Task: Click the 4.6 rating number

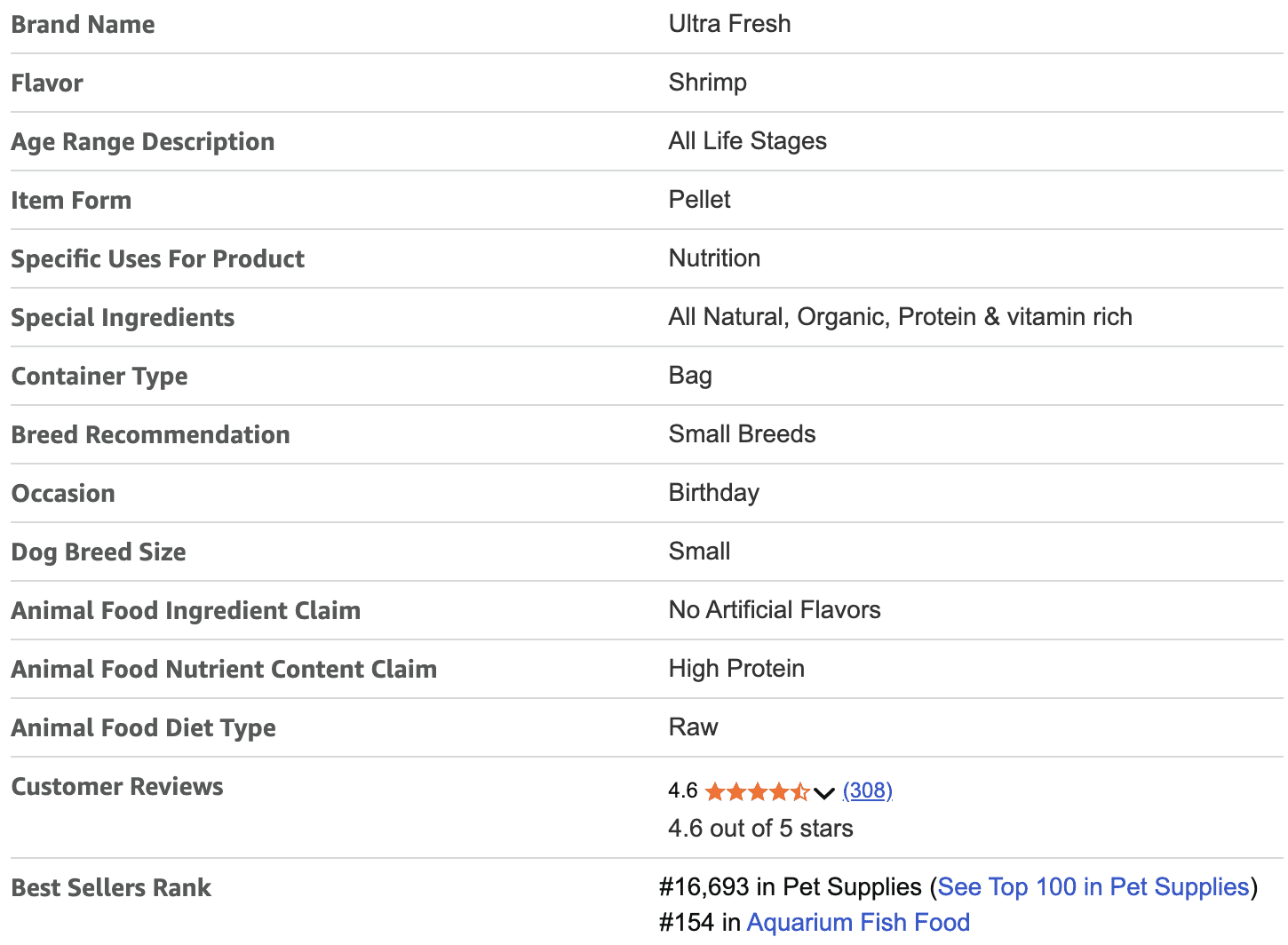Action: tap(682, 790)
